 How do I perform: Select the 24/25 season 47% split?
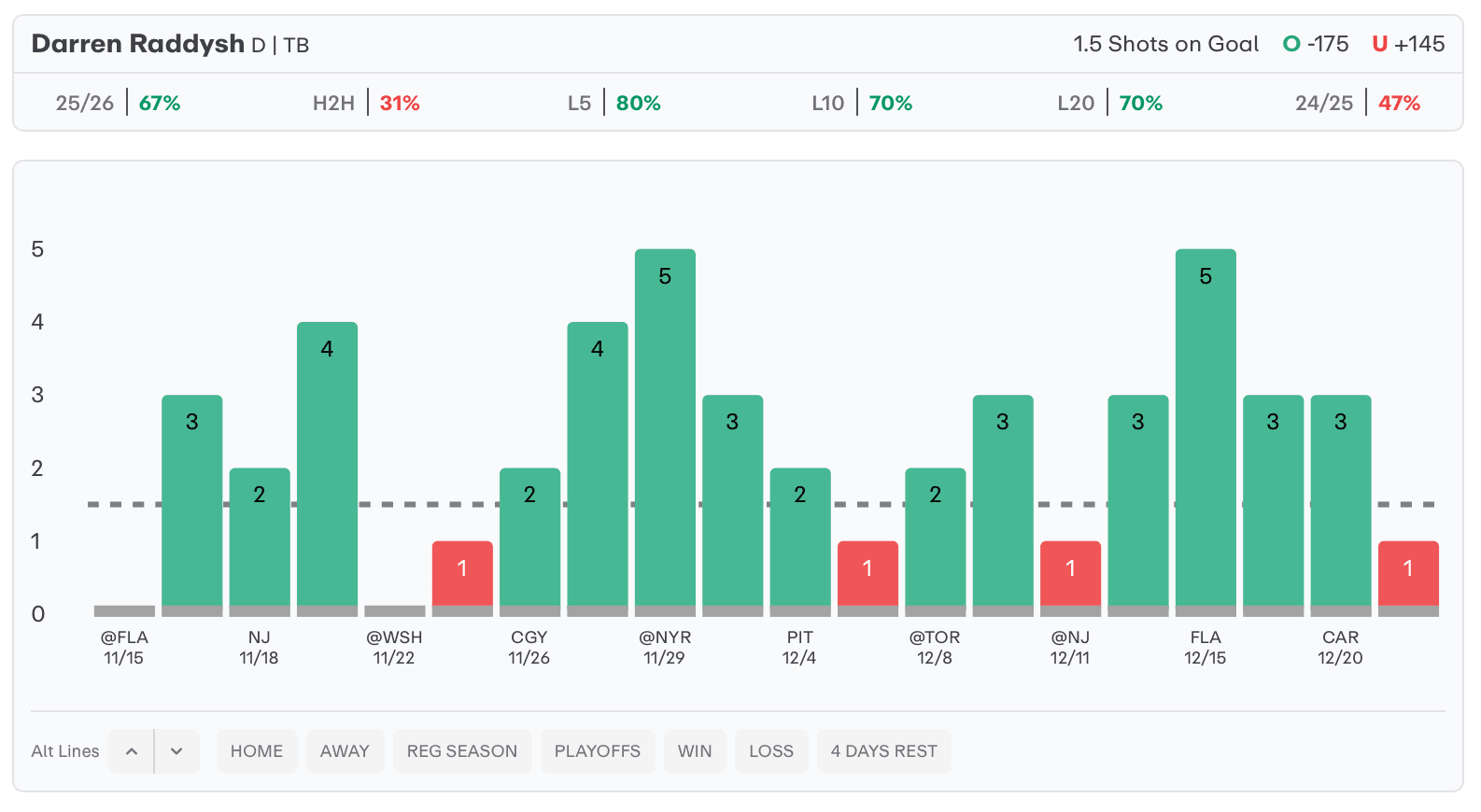1358,103
